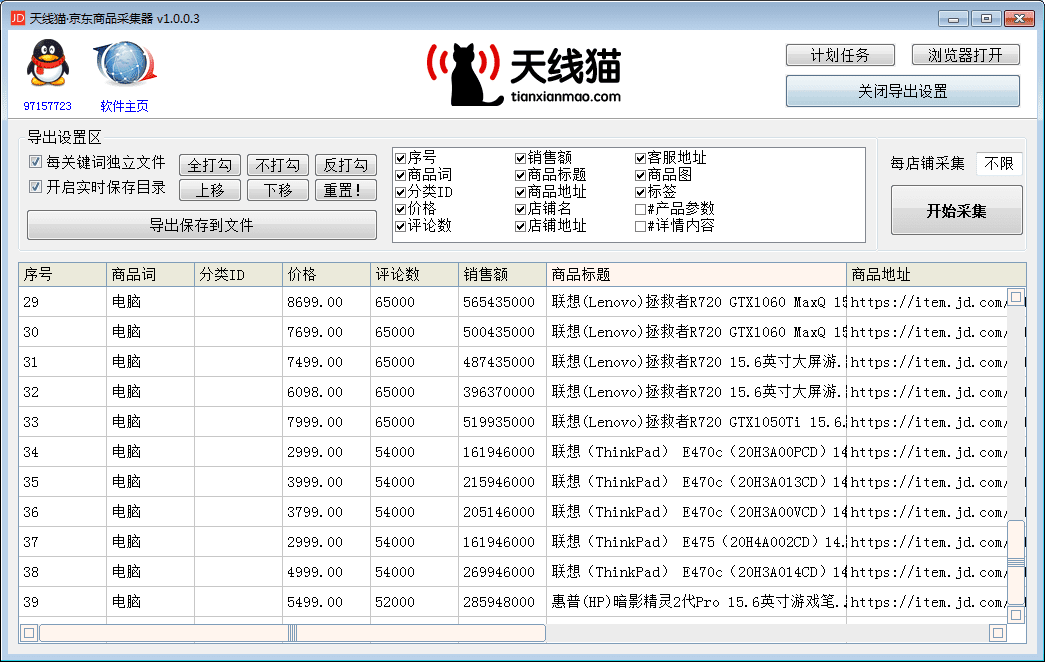Click the 浏览器打开 button

[965, 55]
